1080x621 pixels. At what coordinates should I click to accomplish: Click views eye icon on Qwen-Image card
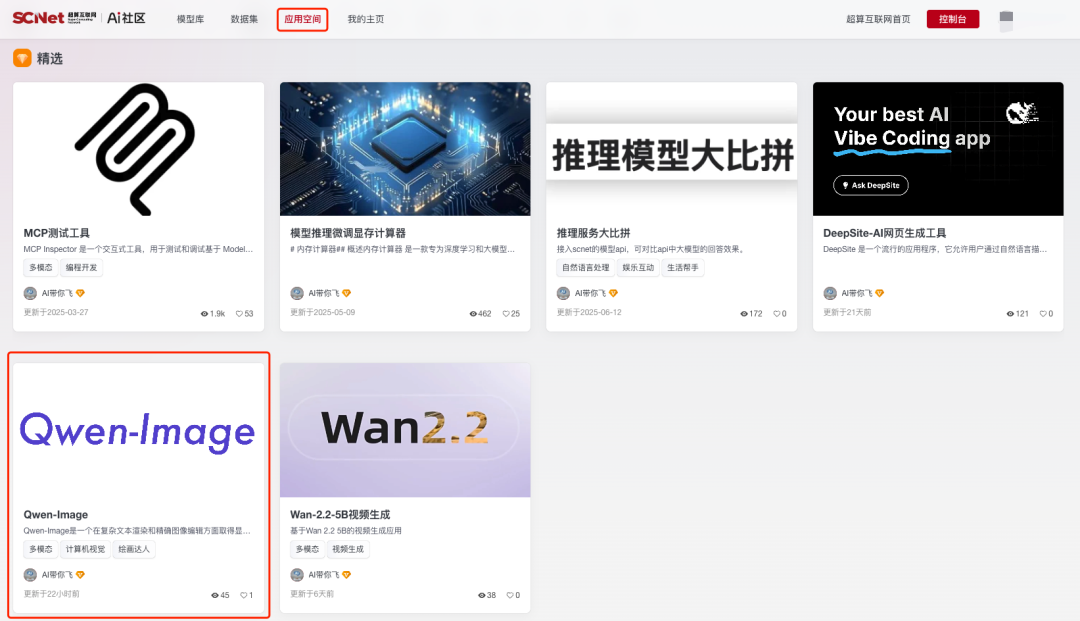tap(214, 595)
